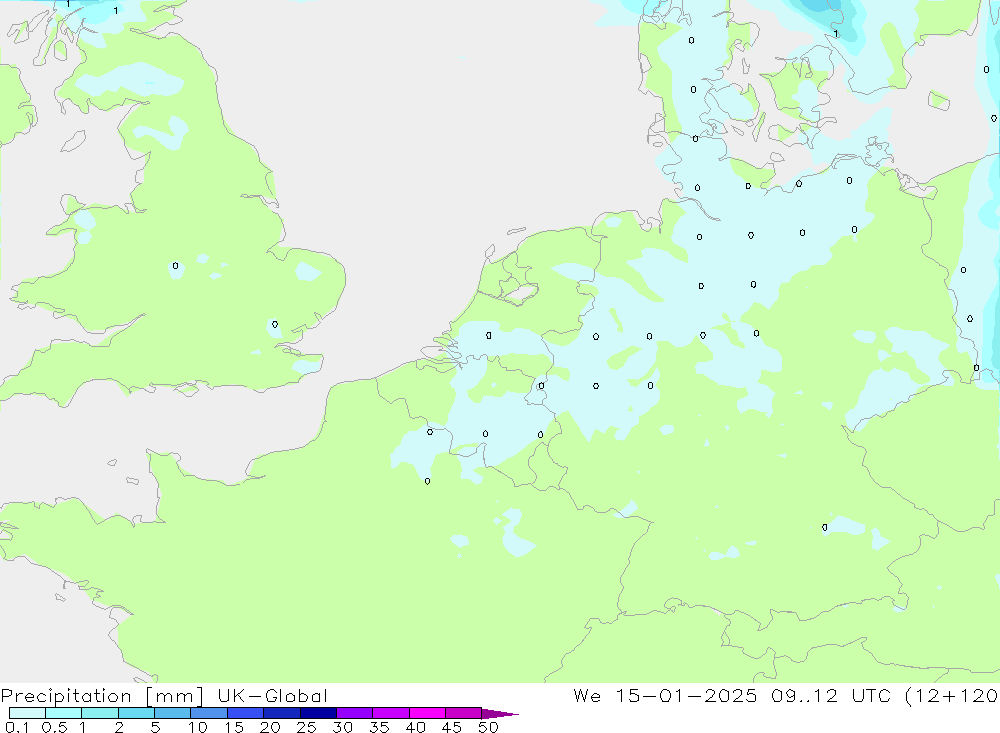Click the 30–35 mm violet legend swatch
This screenshot has height=733, width=1000.
pos(354,713)
